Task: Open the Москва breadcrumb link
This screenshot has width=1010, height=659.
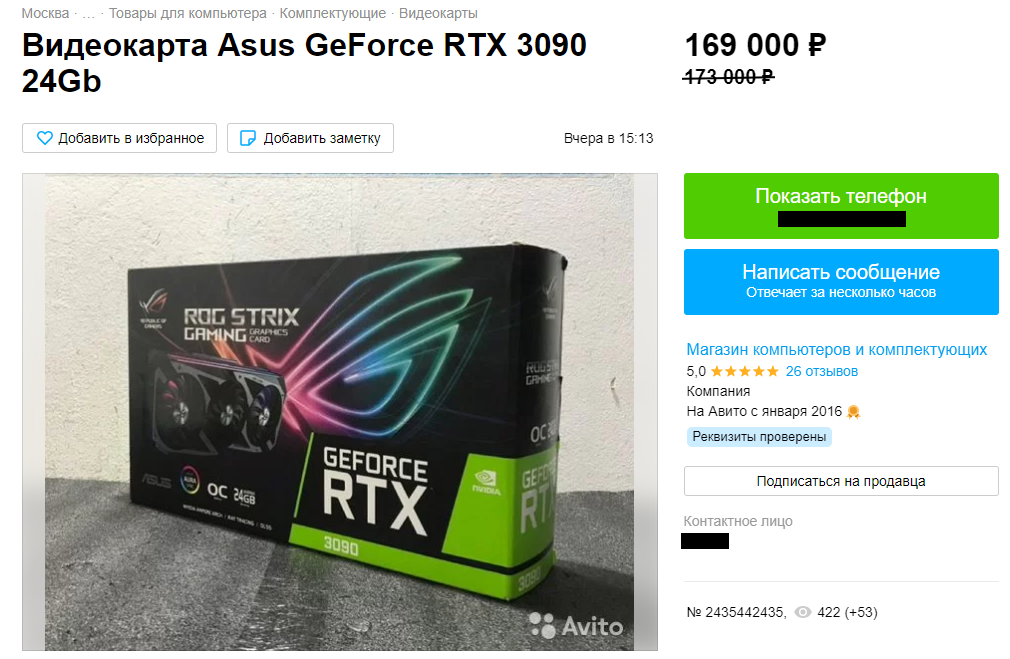Action: 45,13
